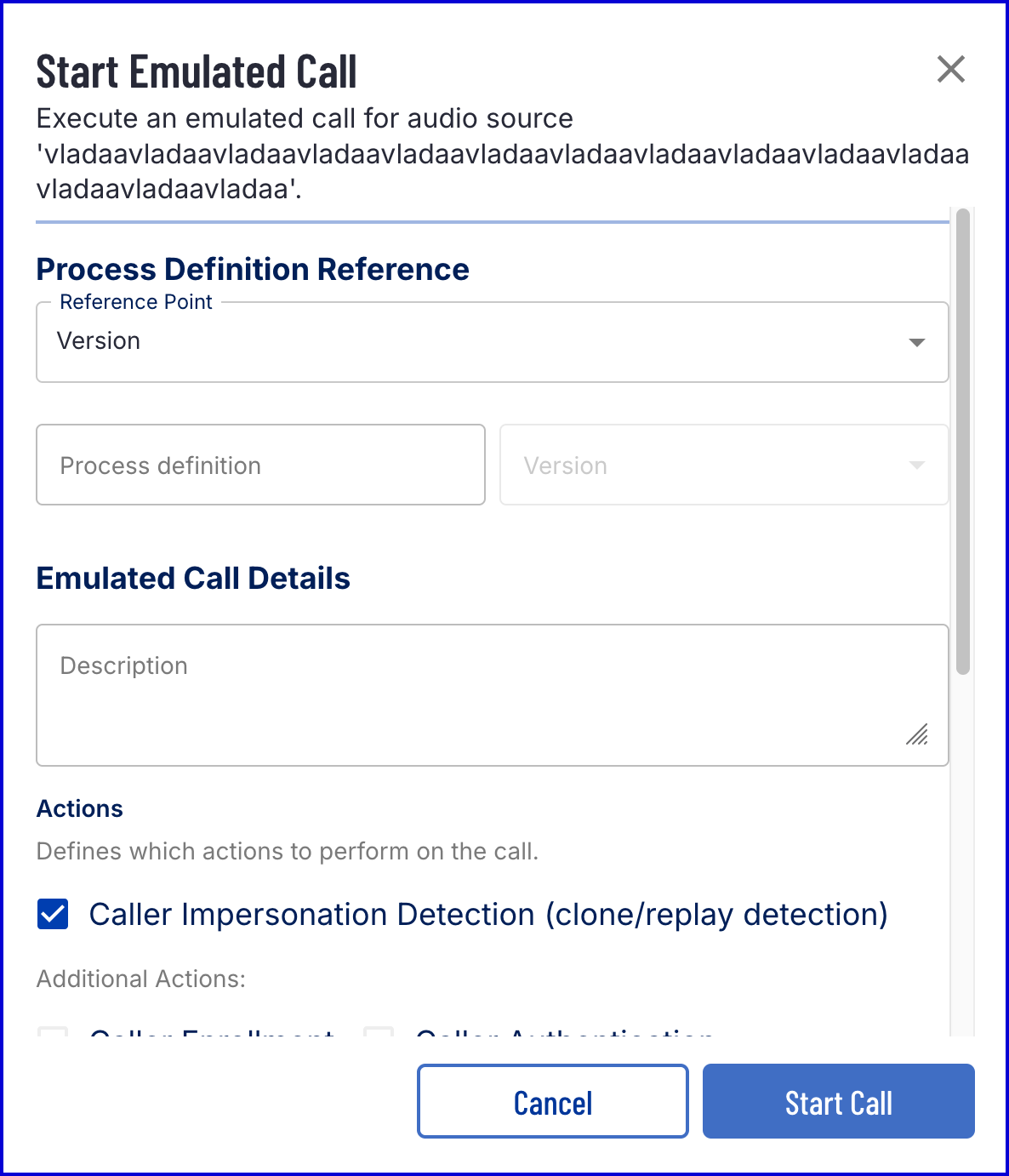Focus the Description text area
This screenshot has height=1176, width=1009.
pos(492,695)
